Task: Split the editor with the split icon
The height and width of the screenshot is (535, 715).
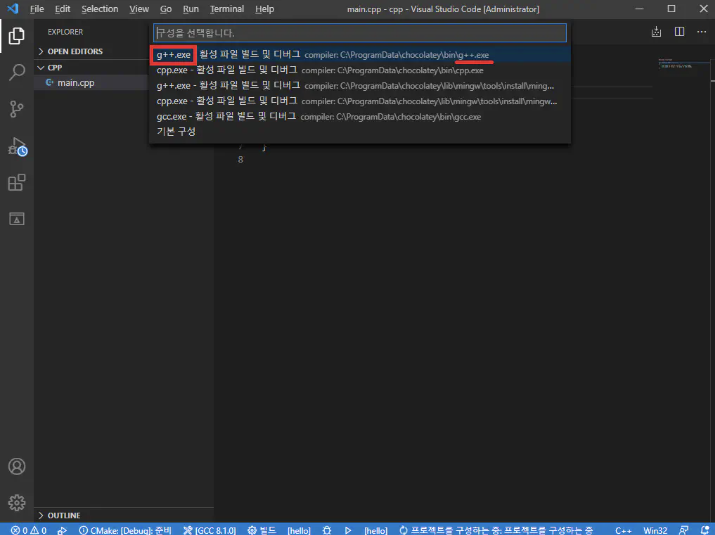Action: [679, 31]
